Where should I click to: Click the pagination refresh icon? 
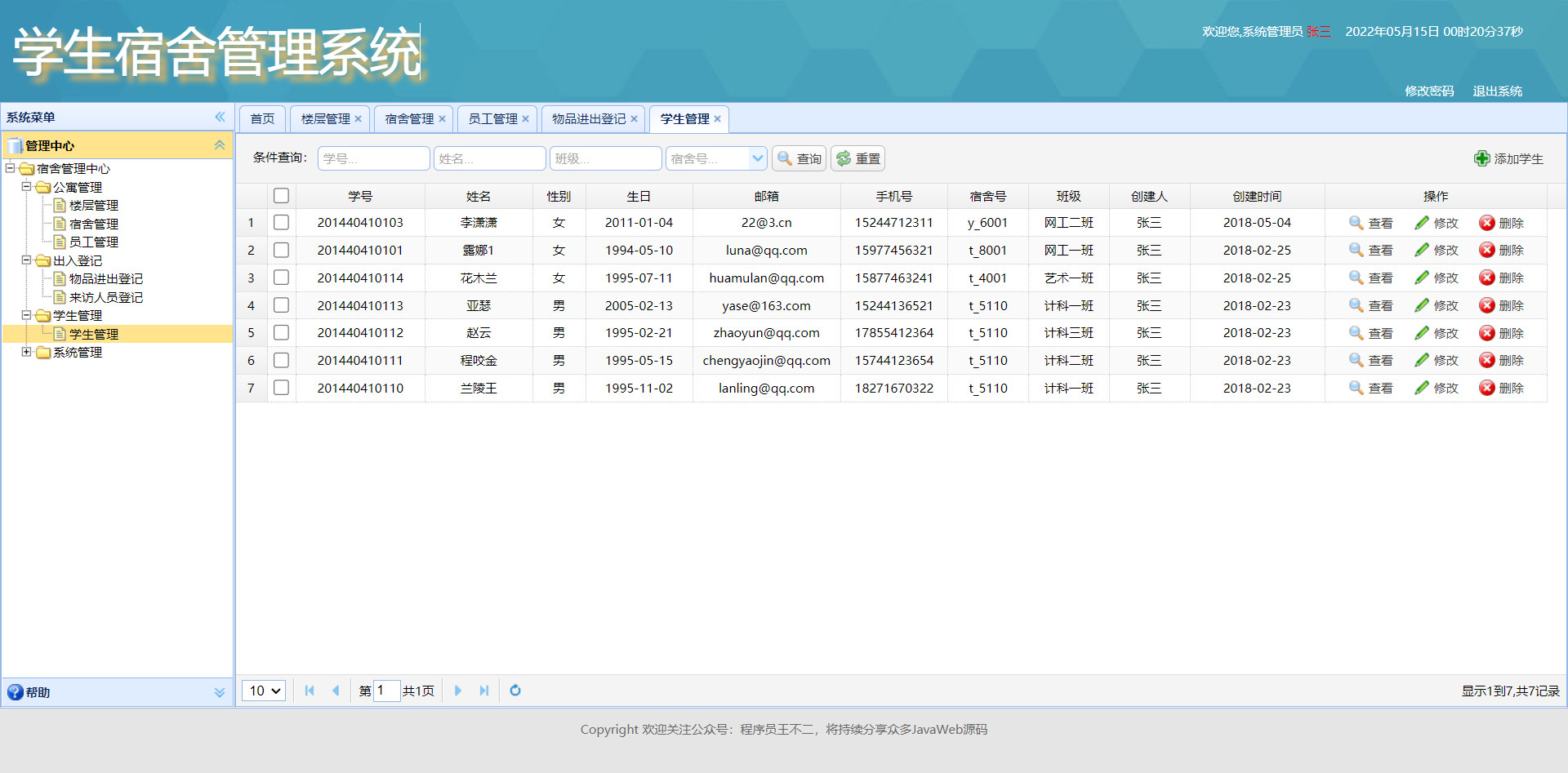(514, 691)
